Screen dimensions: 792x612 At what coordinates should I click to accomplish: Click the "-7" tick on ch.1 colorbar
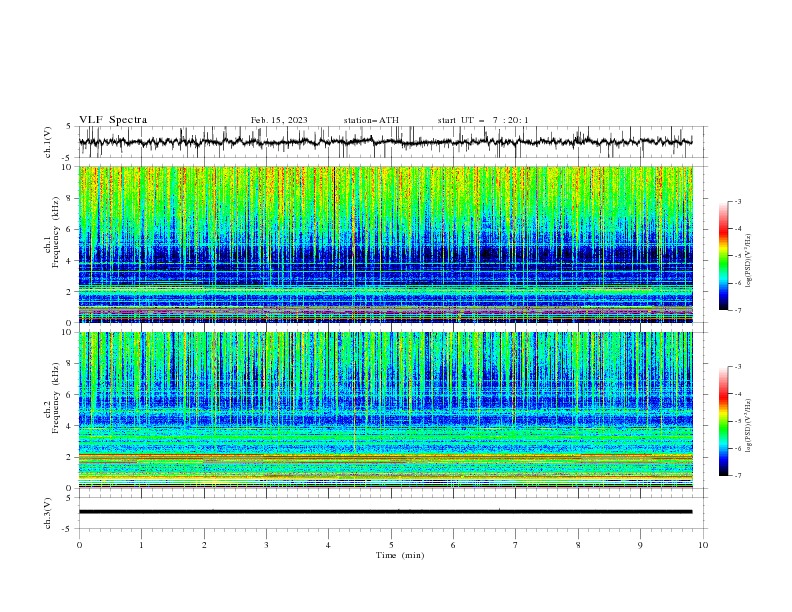pyautogui.click(x=737, y=310)
